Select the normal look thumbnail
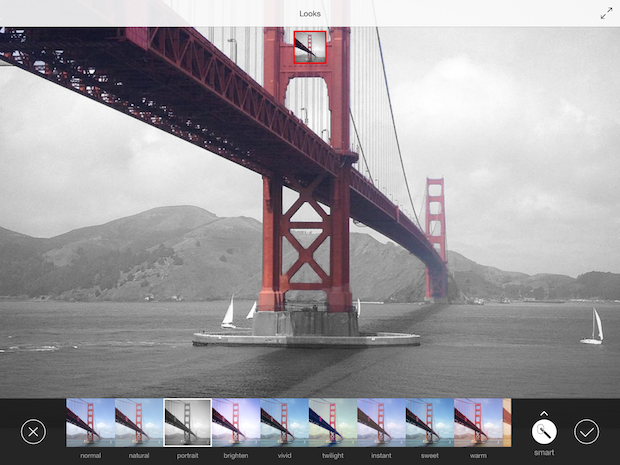Viewport: 620px width, 465px height. click(x=91, y=422)
